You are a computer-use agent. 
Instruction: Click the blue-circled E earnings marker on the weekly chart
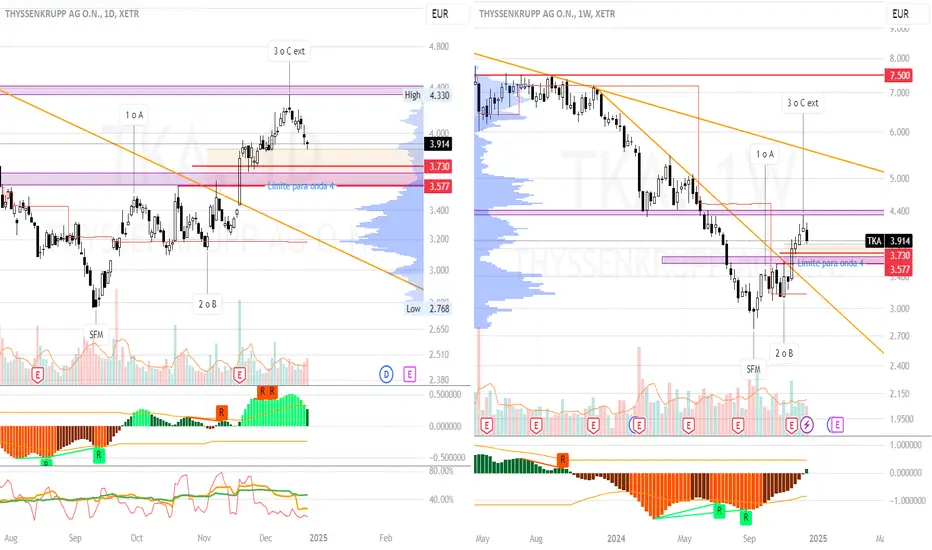click(x=638, y=425)
